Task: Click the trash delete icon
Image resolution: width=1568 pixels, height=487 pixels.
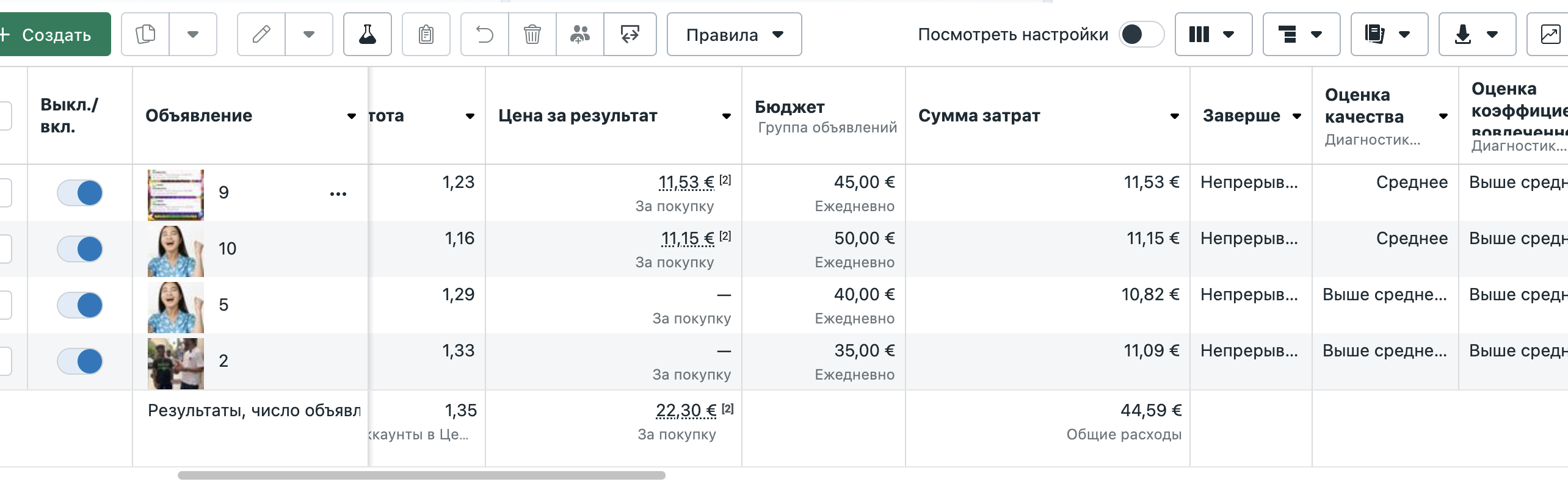Action: click(532, 34)
